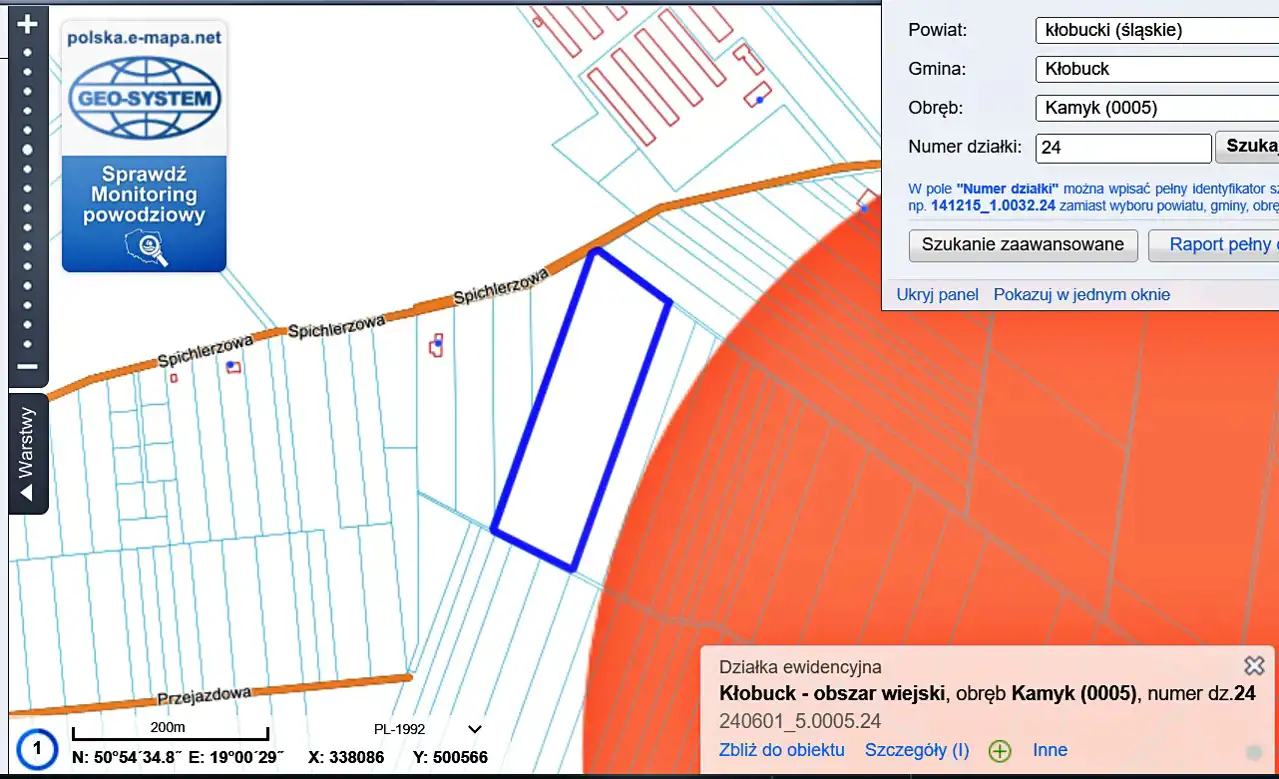Open the Gmina dropdown showing Kłobuck
The width and height of the screenshot is (1279, 779).
click(1156, 69)
